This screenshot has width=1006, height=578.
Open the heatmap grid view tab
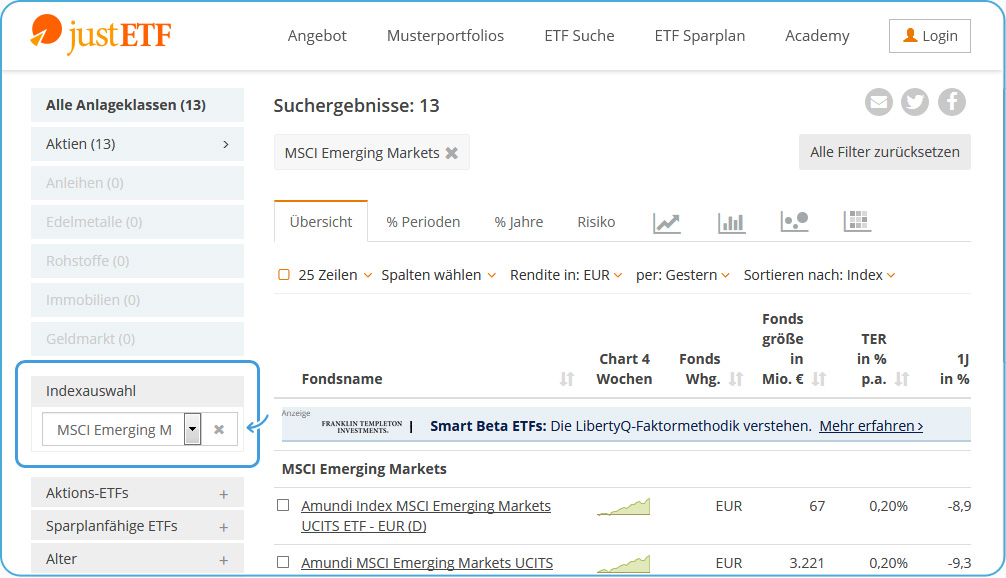(x=857, y=221)
